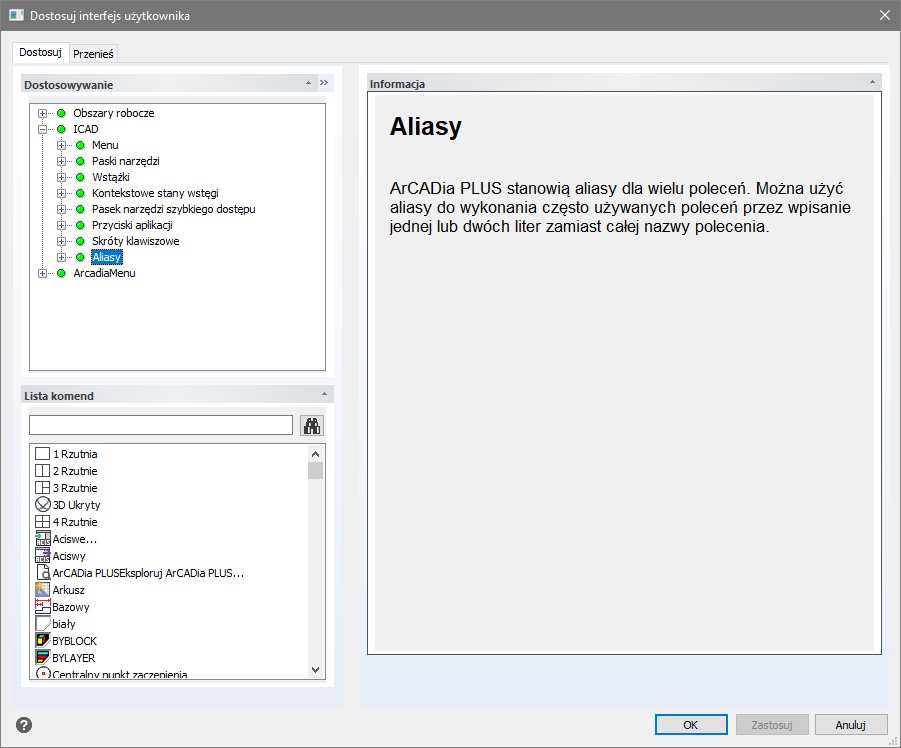Select the 3D Ukryty command icon

(43, 505)
